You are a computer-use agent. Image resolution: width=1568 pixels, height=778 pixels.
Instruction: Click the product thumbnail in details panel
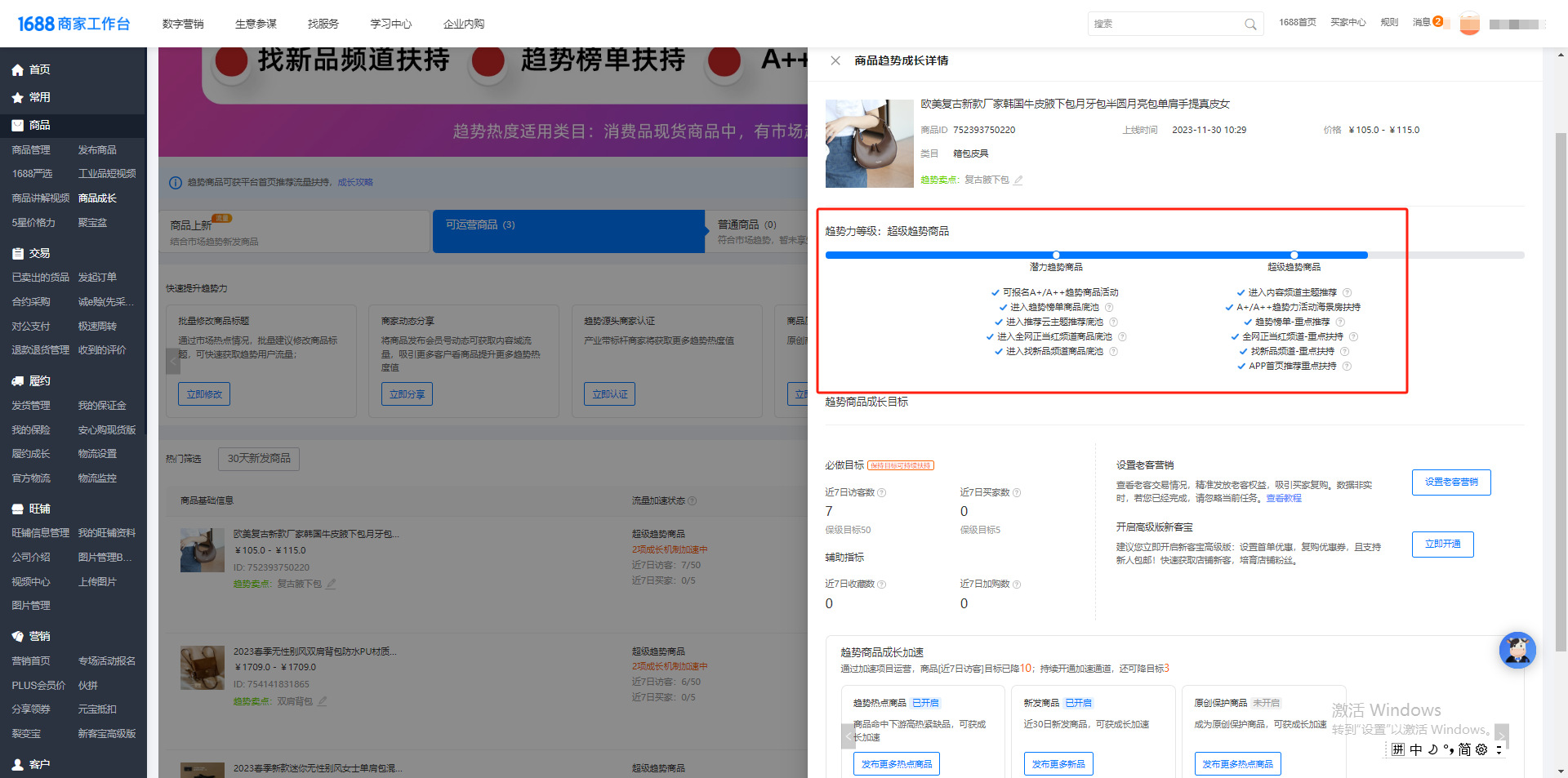point(869,144)
